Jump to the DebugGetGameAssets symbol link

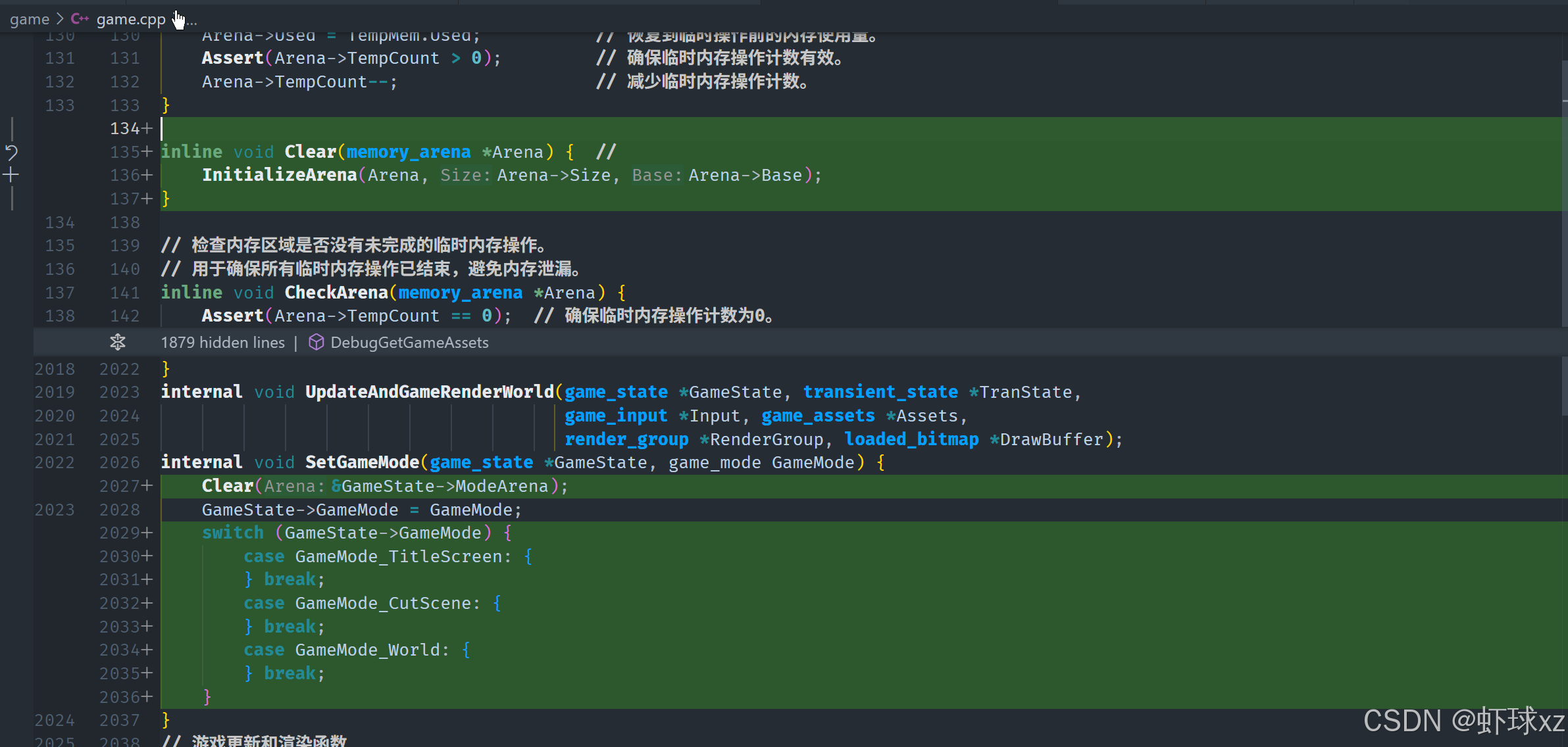click(409, 343)
